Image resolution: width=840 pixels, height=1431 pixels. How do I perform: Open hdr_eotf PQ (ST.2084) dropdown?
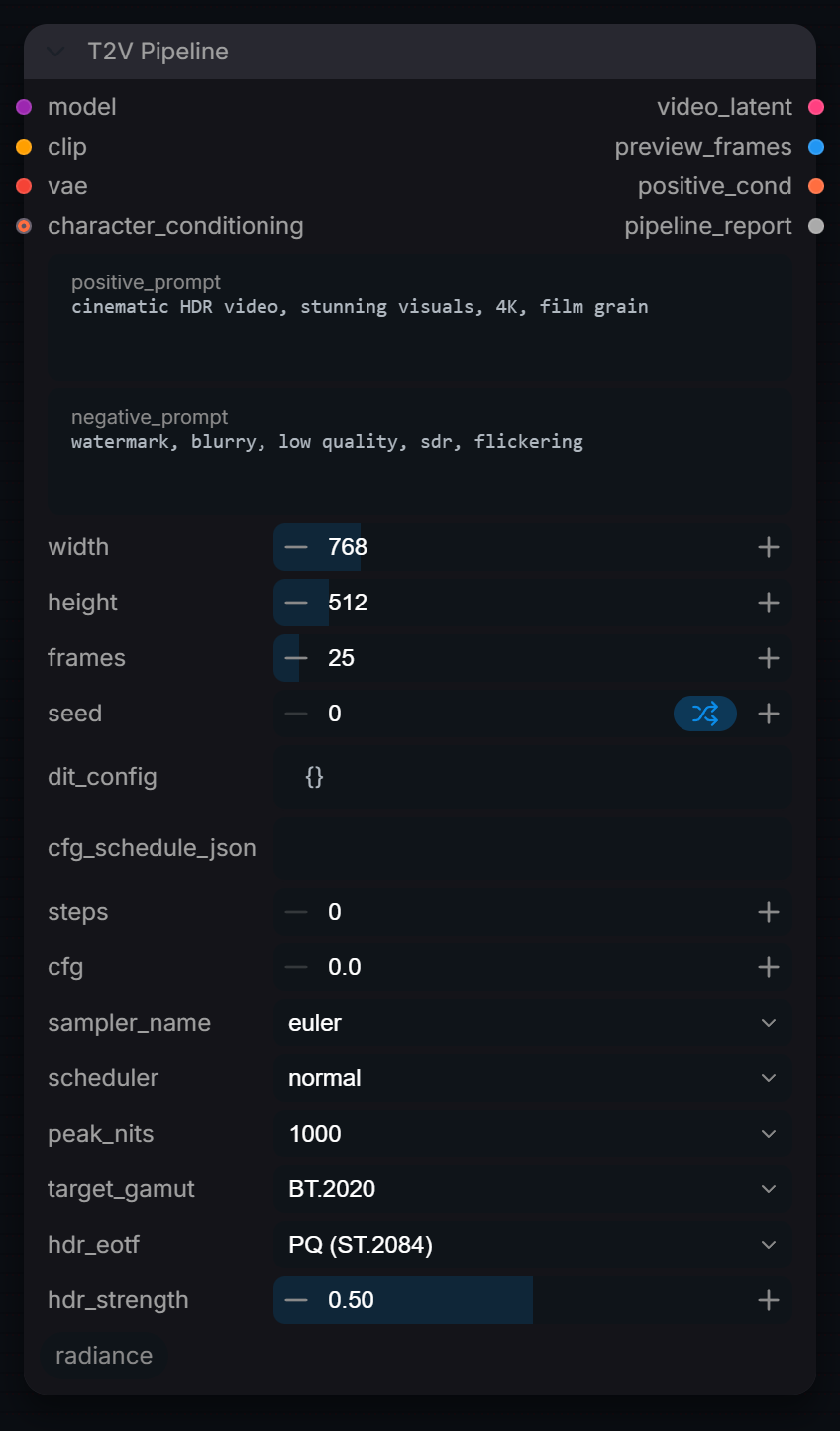(x=532, y=1245)
